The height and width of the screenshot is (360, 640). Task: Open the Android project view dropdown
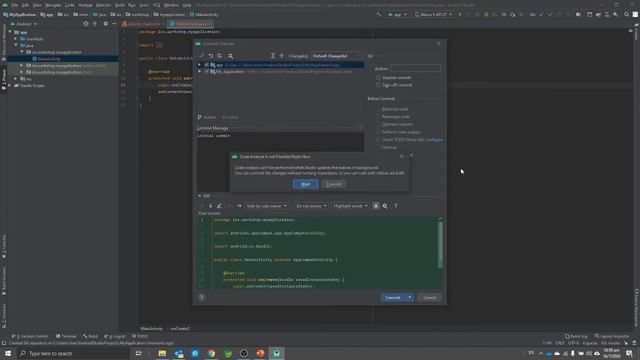pyautogui.click(x=24, y=24)
